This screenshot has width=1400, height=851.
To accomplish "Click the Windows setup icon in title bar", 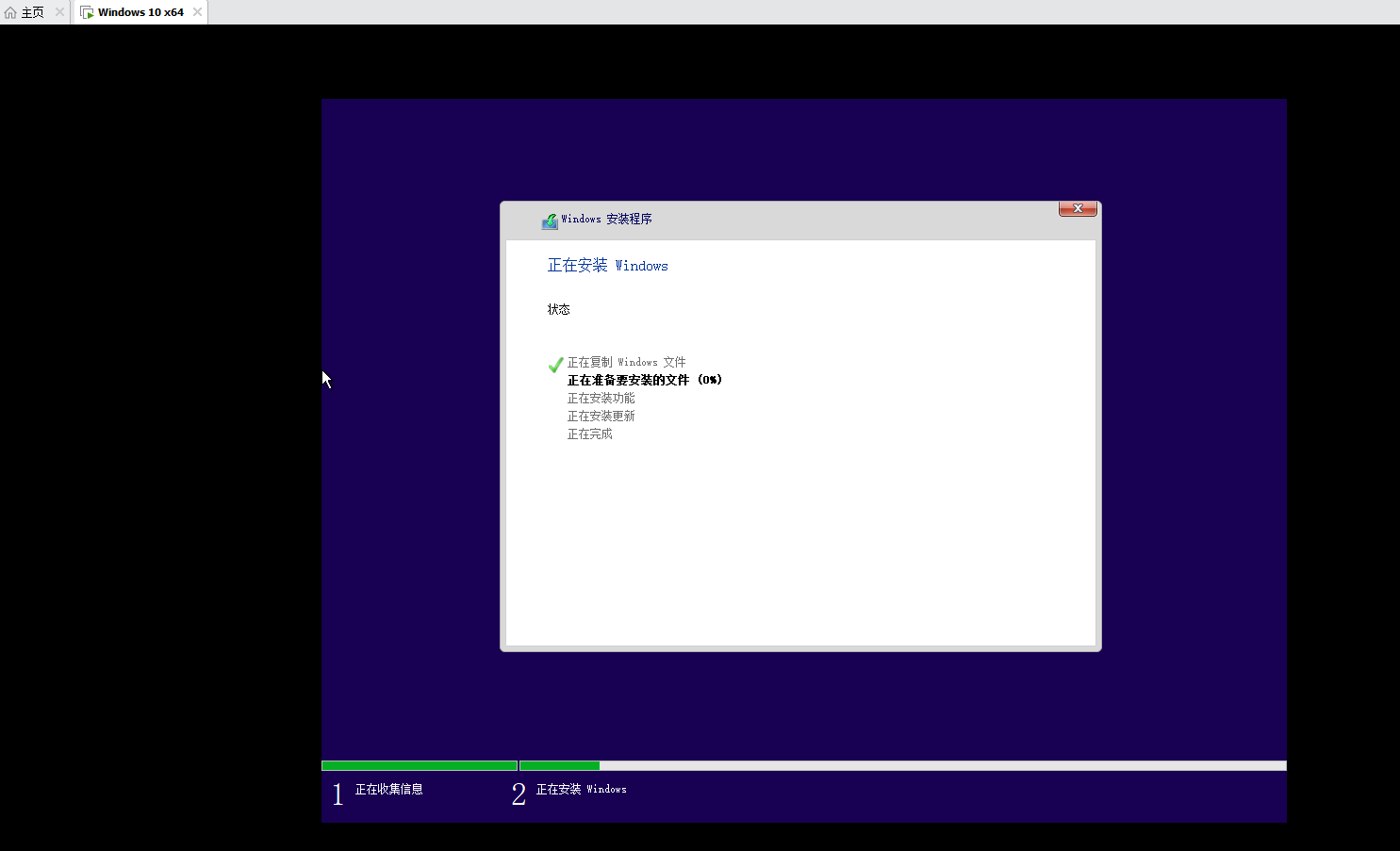I will click(550, 221).
